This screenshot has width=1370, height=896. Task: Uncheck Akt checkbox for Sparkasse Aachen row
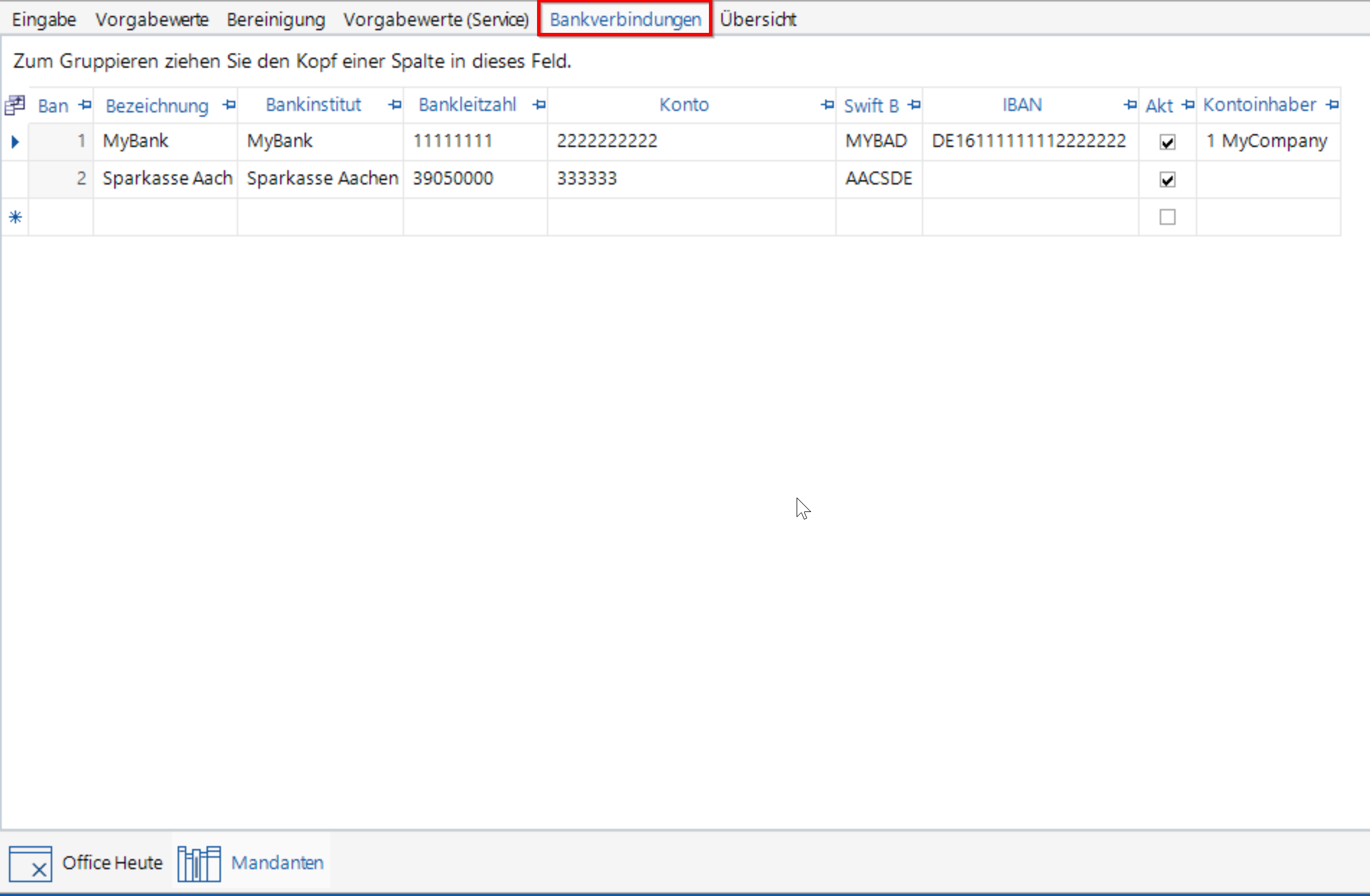1168,179
